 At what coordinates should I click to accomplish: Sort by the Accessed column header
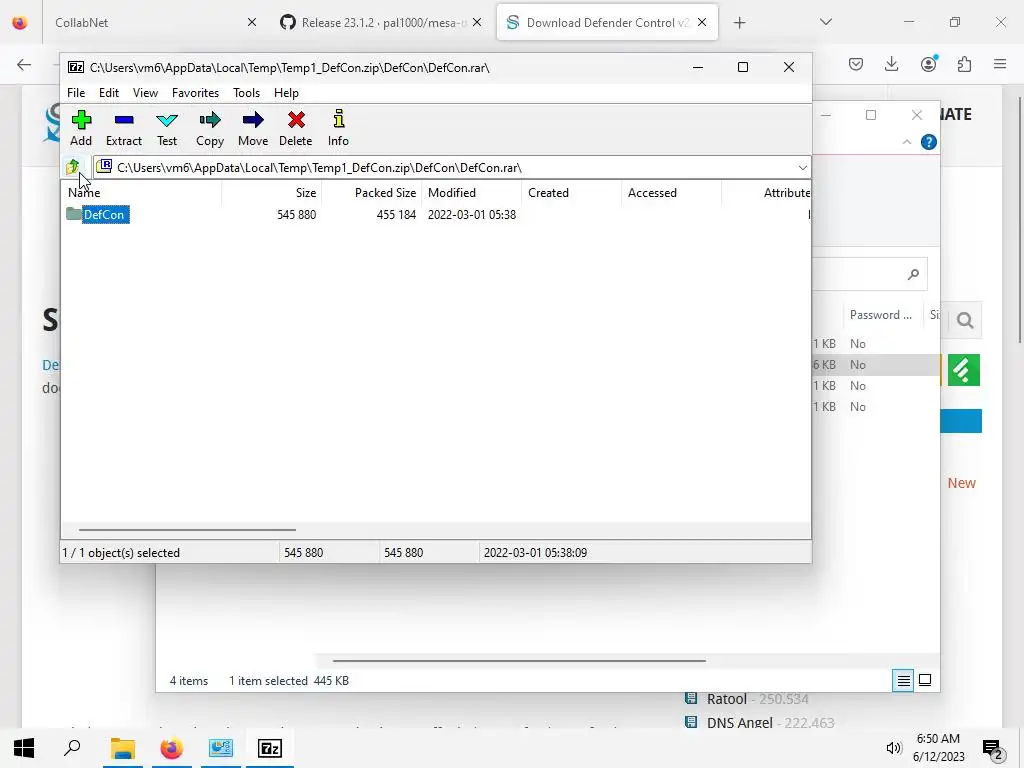671,193
